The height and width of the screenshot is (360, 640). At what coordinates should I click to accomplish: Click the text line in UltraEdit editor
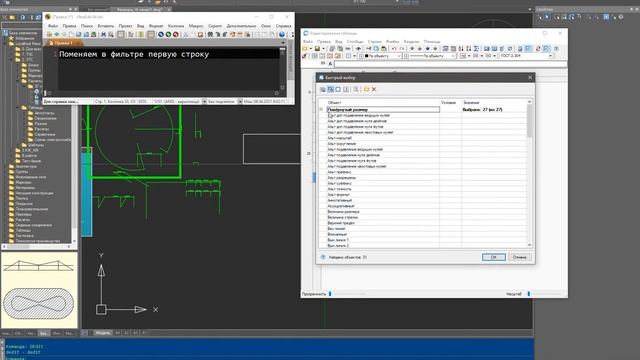134,54
